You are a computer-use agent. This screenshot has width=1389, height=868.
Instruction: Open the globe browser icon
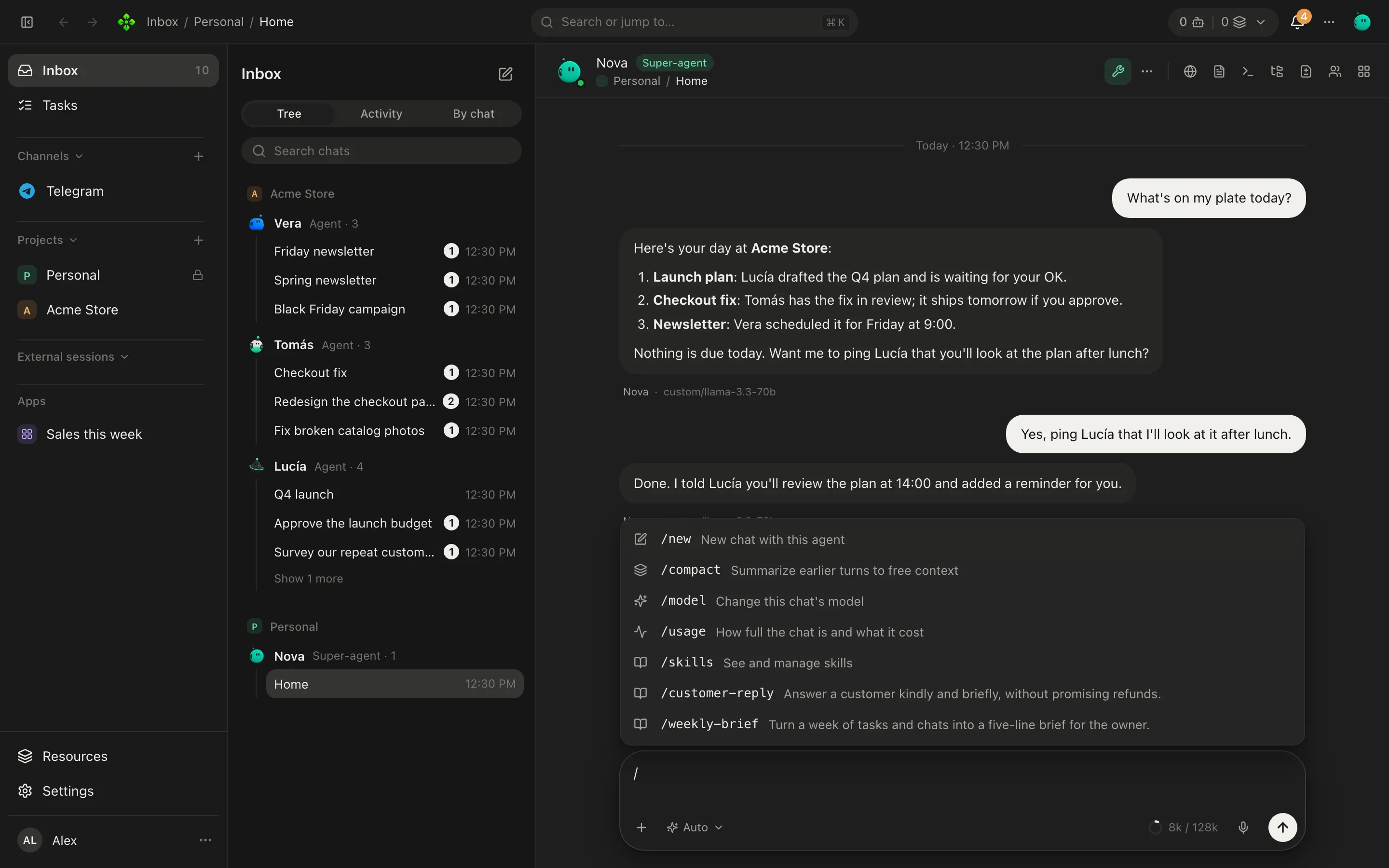tap(1190, 71)
